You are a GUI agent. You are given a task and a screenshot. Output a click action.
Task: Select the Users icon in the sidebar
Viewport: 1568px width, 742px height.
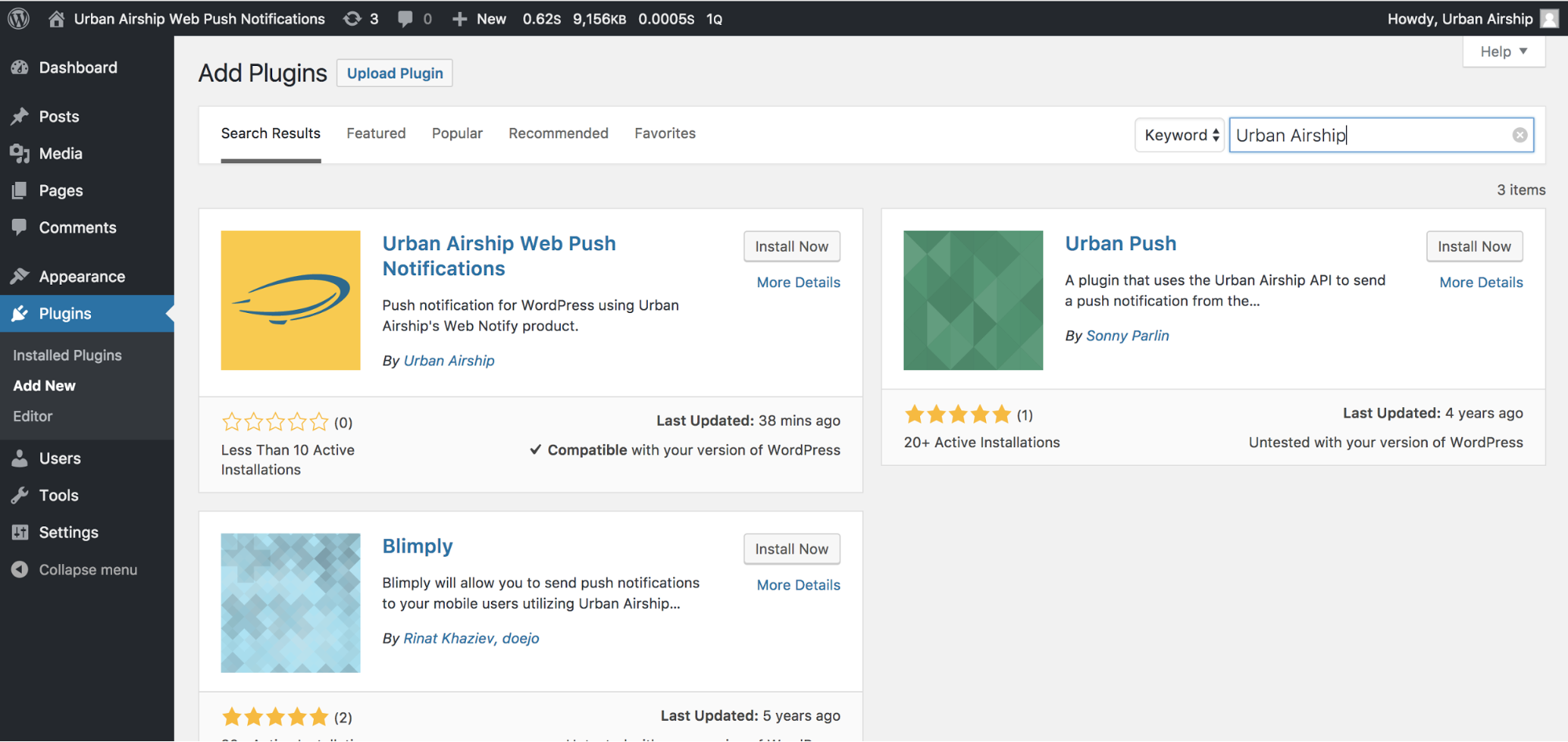[20, 458]
